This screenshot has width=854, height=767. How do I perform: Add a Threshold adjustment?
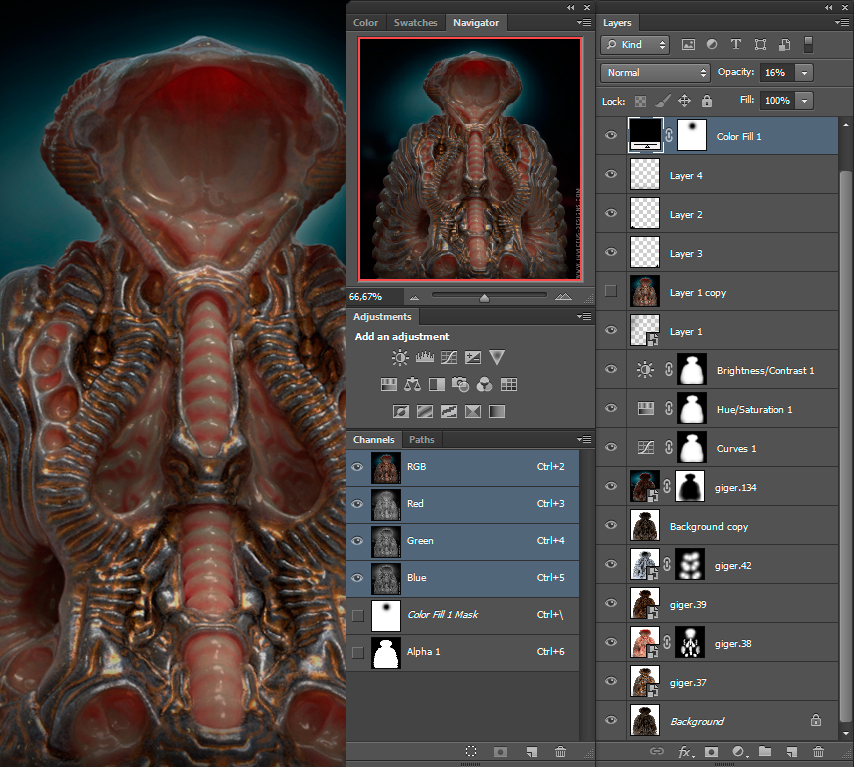pos(449,411)
